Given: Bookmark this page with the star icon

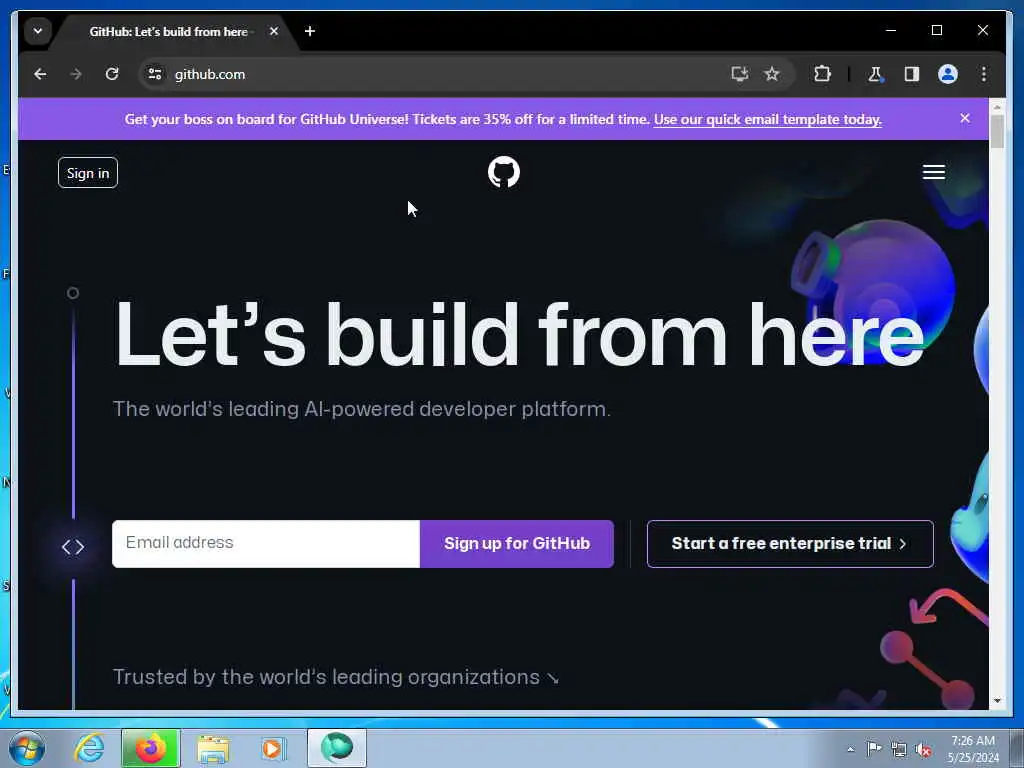Looking at the screenshot, I should pyautogui.click(x=772, y=74).
